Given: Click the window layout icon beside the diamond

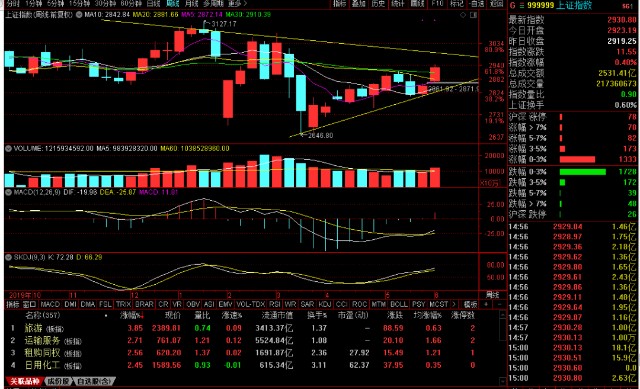Looking at the screenshot, I should (x=473, y=15).
